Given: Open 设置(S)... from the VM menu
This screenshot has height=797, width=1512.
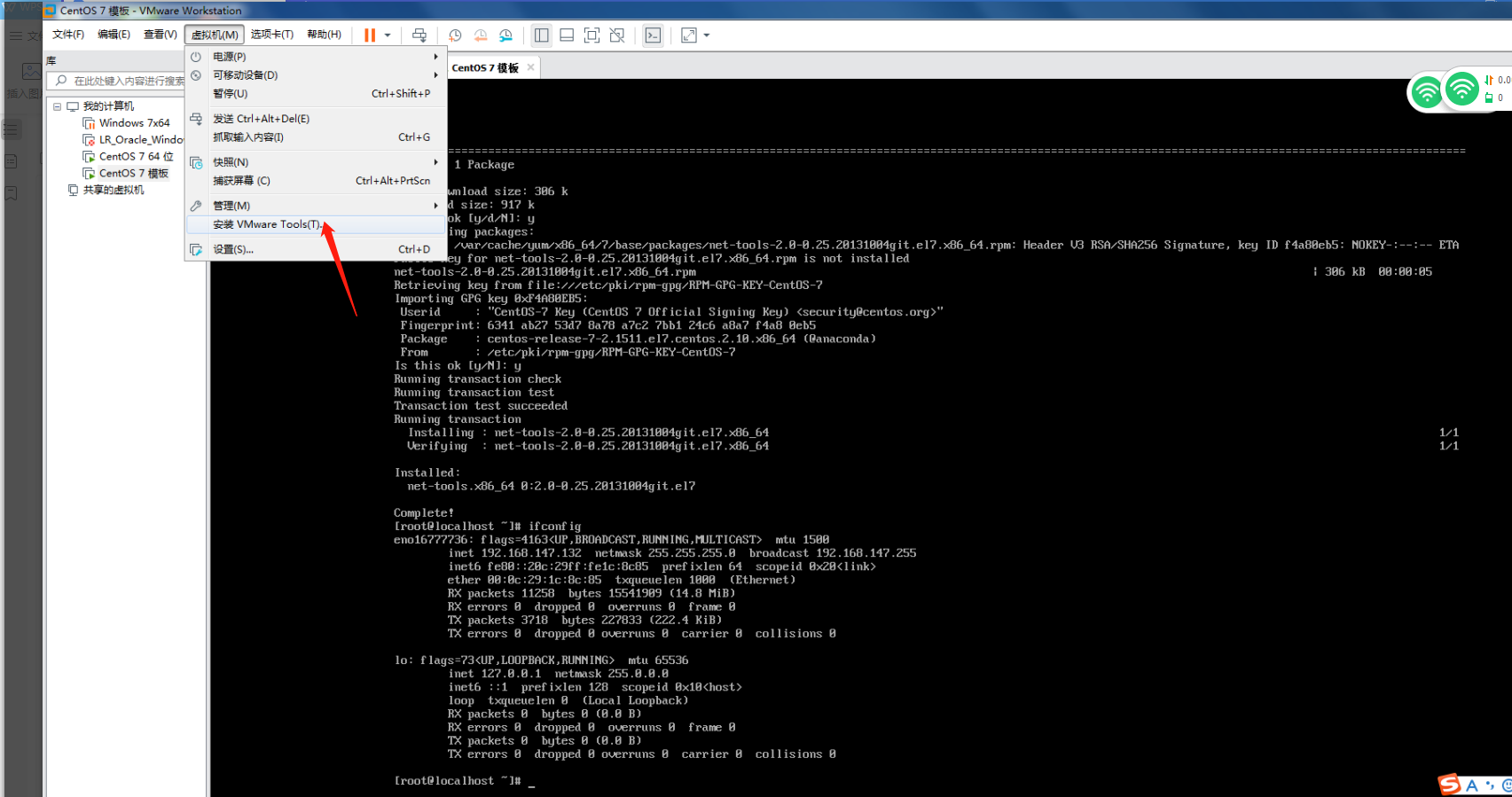Looking at the screenshot, I should (x=315, y=249).
